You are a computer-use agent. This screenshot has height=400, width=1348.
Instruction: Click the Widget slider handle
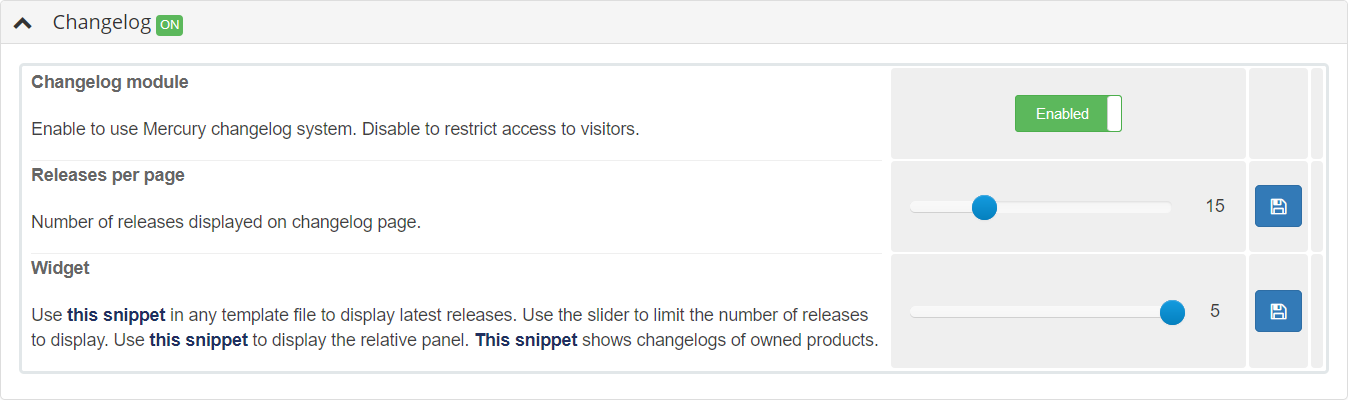(1173, 312)
